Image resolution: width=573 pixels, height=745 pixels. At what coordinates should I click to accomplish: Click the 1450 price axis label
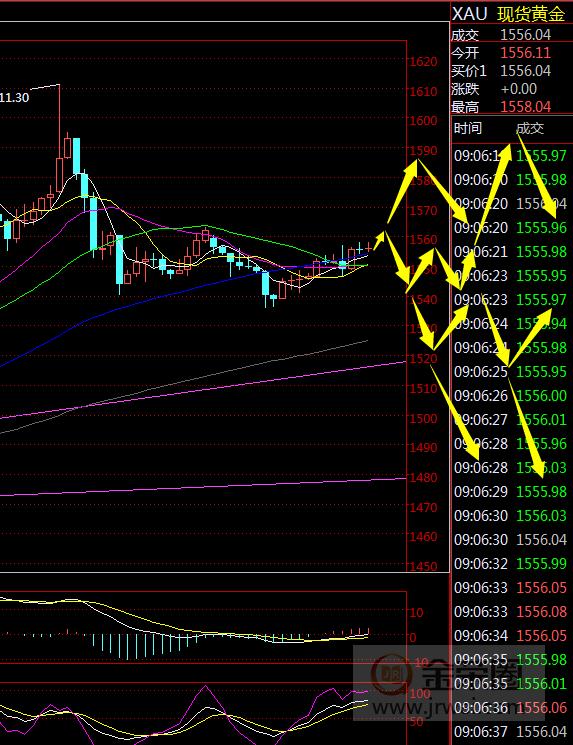(x=423, y=566)
